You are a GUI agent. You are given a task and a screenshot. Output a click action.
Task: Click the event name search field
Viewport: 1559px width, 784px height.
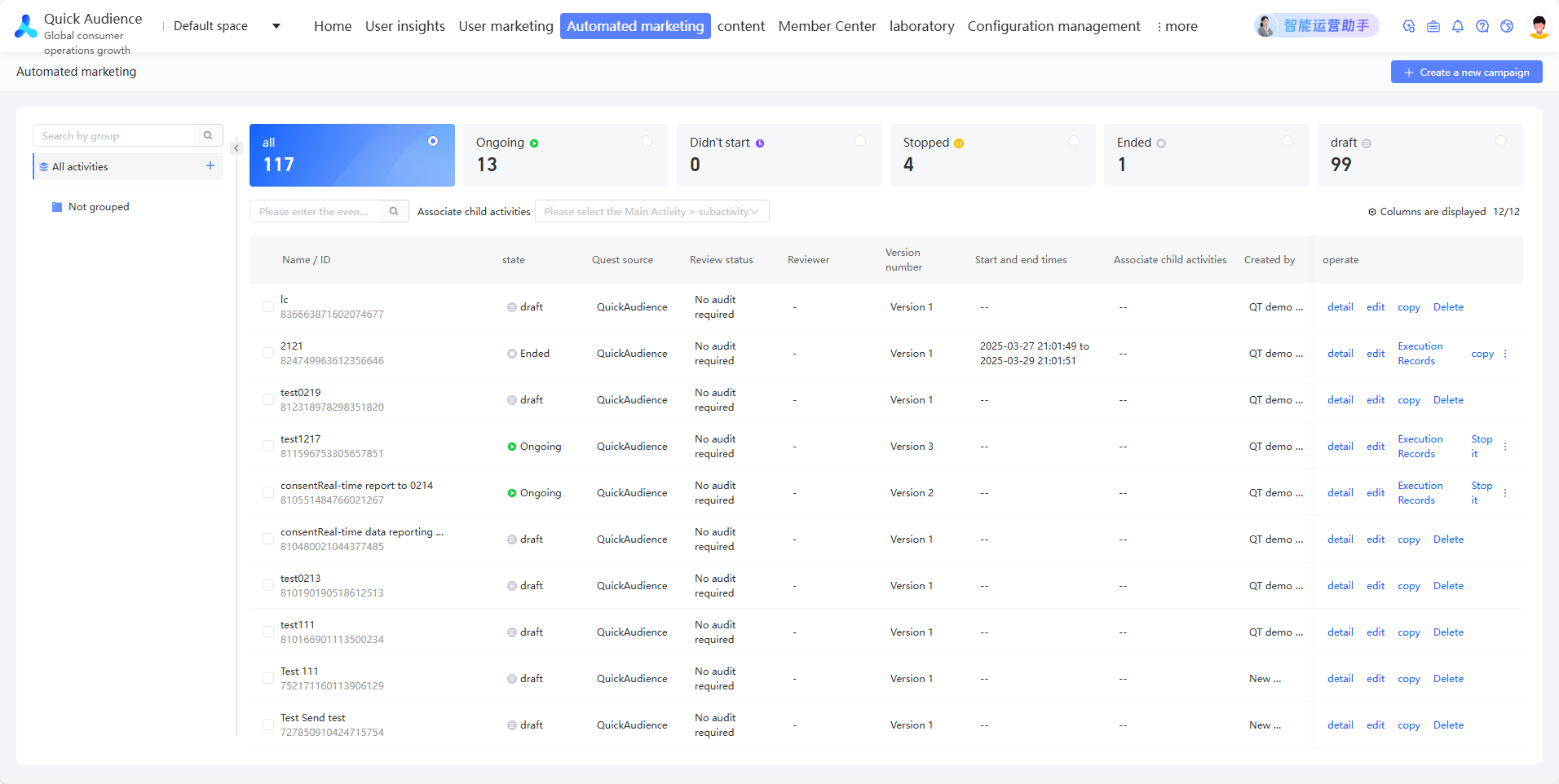[x=315, y=212]
